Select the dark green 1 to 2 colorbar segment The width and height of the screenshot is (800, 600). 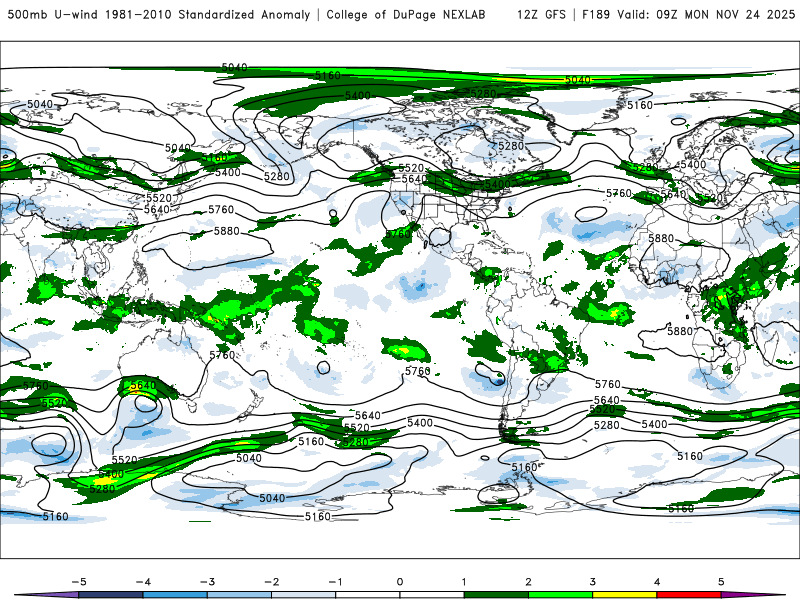[x=496, y=595]
